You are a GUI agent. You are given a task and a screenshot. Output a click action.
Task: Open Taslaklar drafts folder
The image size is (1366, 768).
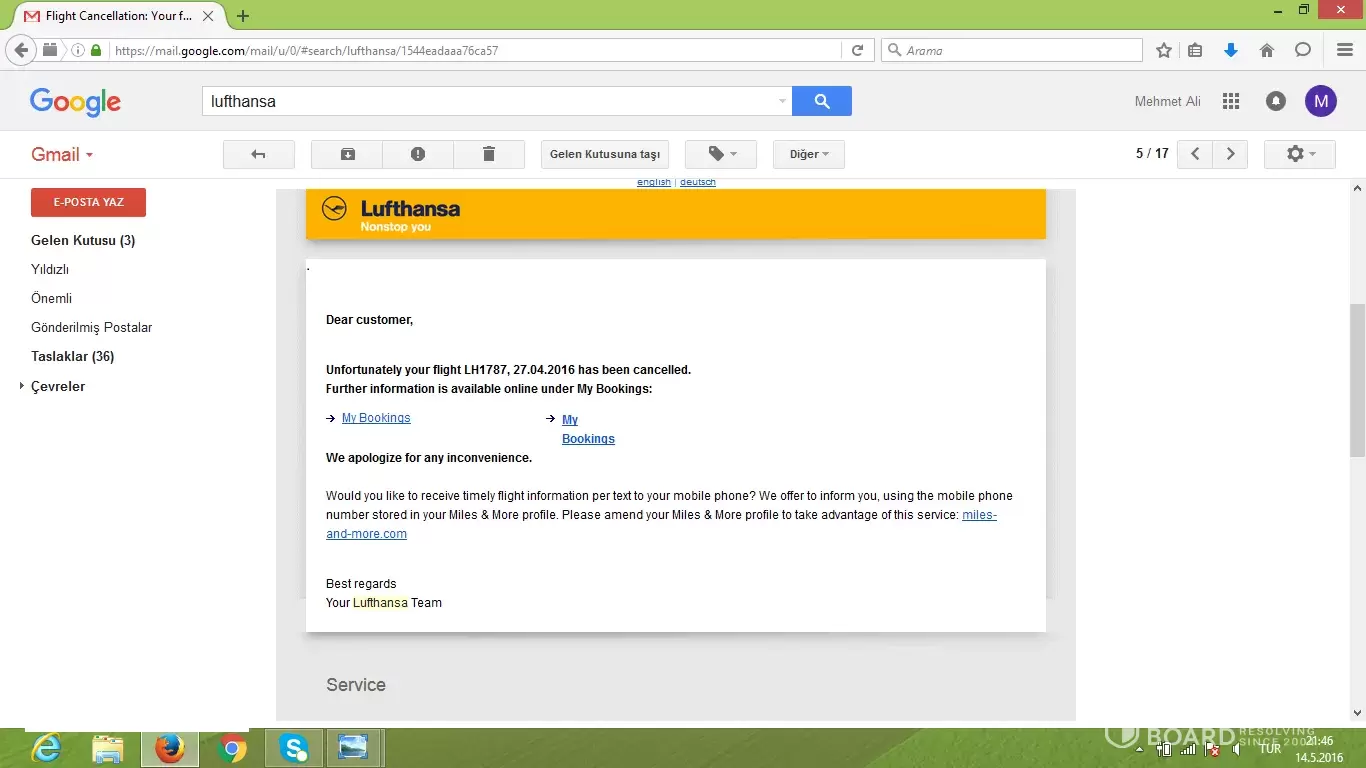pos(72,356)
